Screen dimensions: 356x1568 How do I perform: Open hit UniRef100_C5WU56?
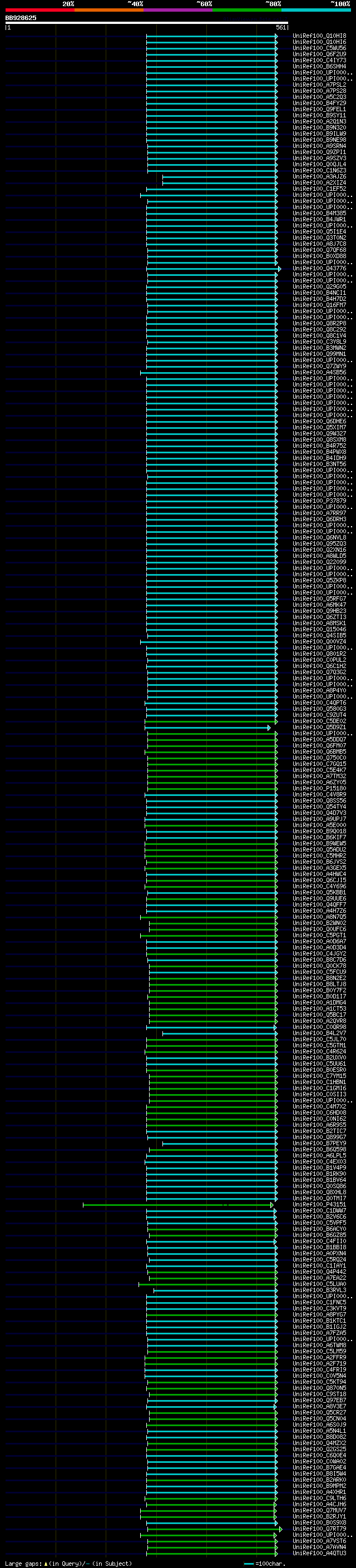319,48
